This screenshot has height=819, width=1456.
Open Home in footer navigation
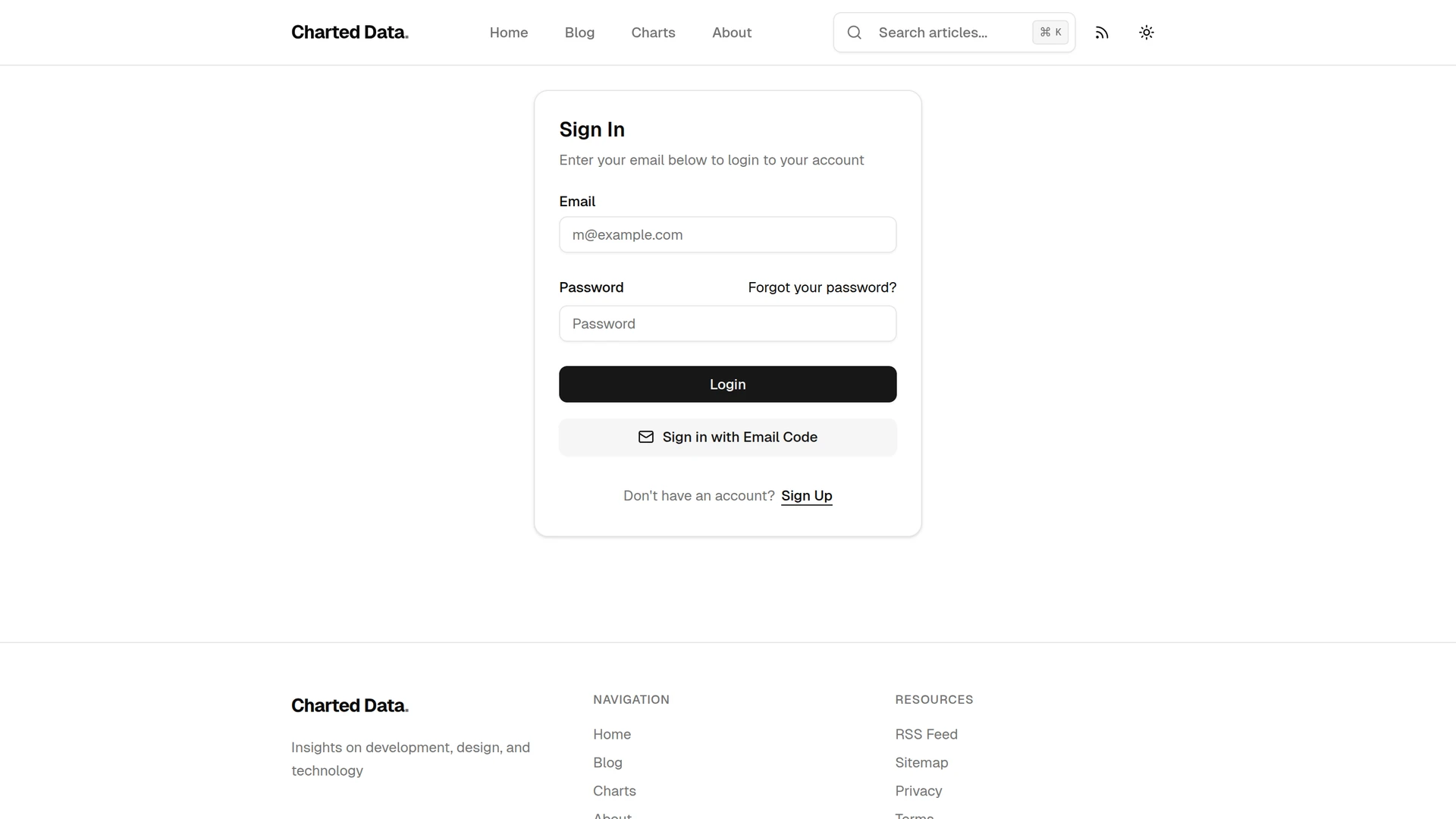click(x=612, y=734)
